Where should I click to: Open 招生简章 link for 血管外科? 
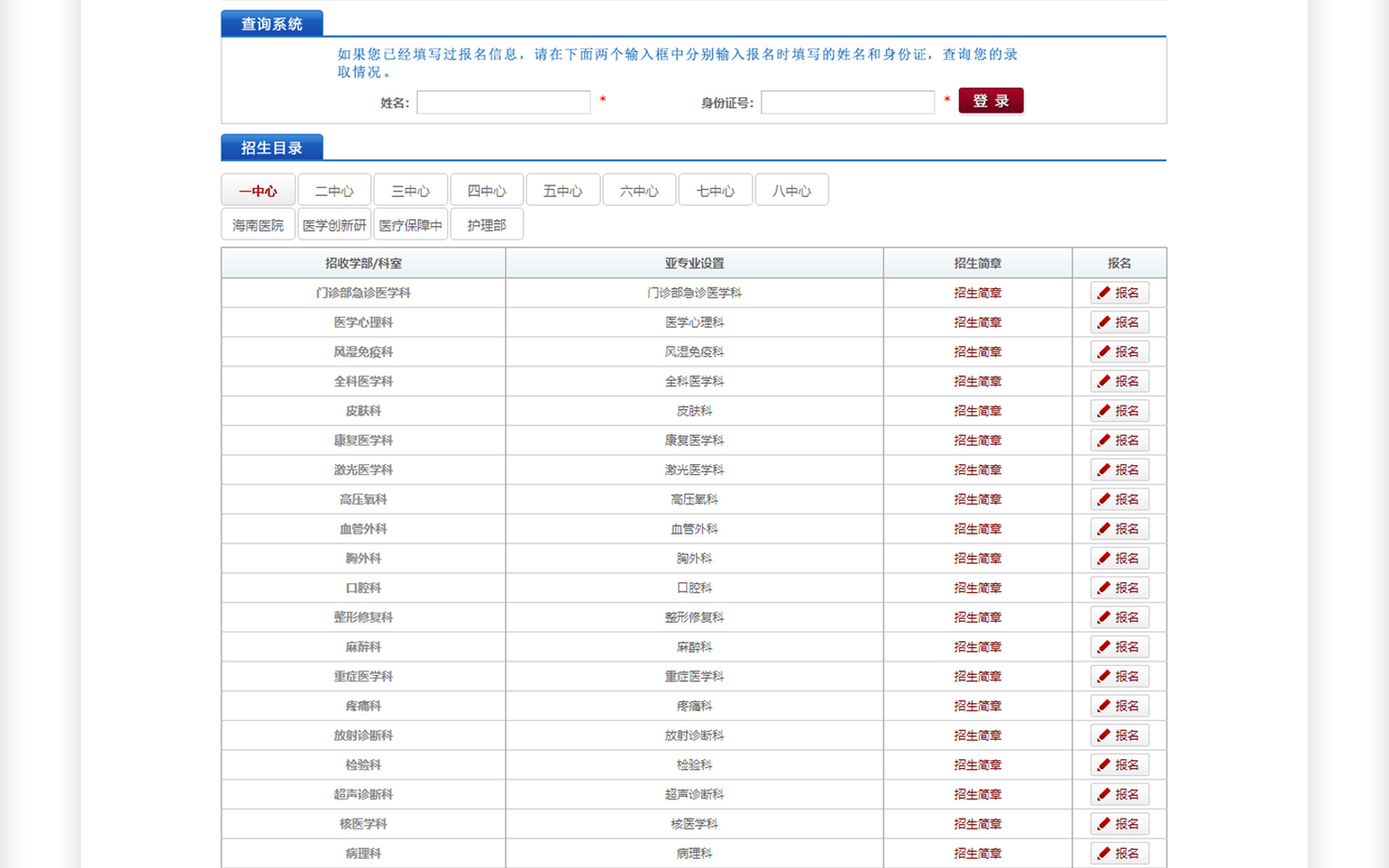click(977, 529)
